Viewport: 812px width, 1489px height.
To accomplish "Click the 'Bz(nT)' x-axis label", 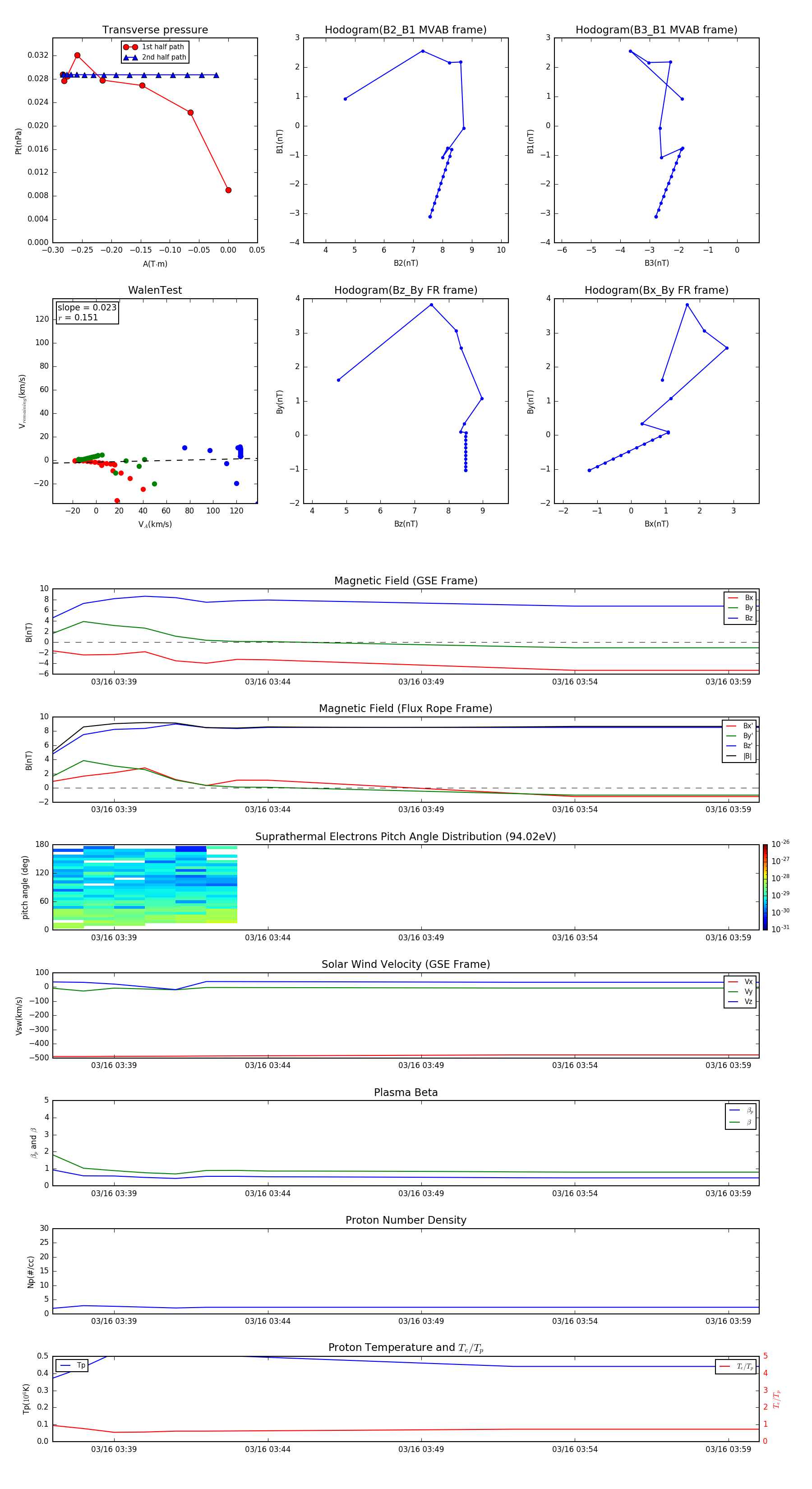I will (406, 524).
